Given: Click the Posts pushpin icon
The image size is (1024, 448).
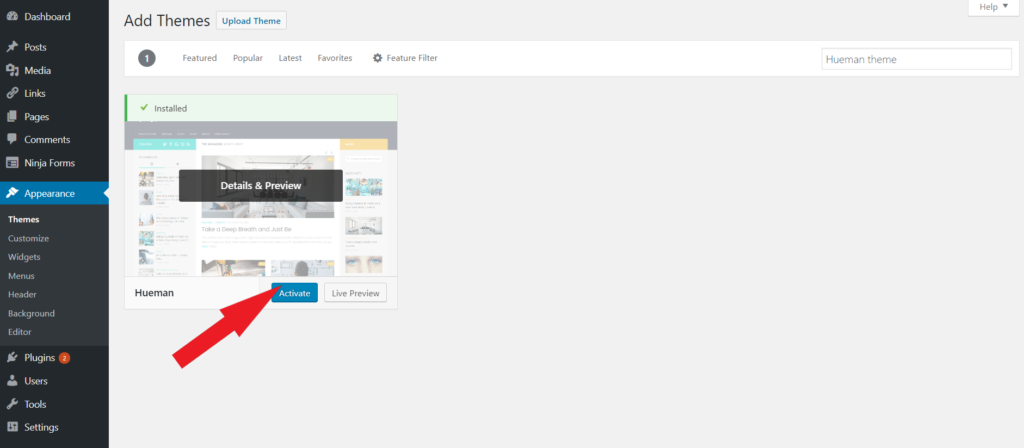Looking at the screenshot, I should click(12, 47).
